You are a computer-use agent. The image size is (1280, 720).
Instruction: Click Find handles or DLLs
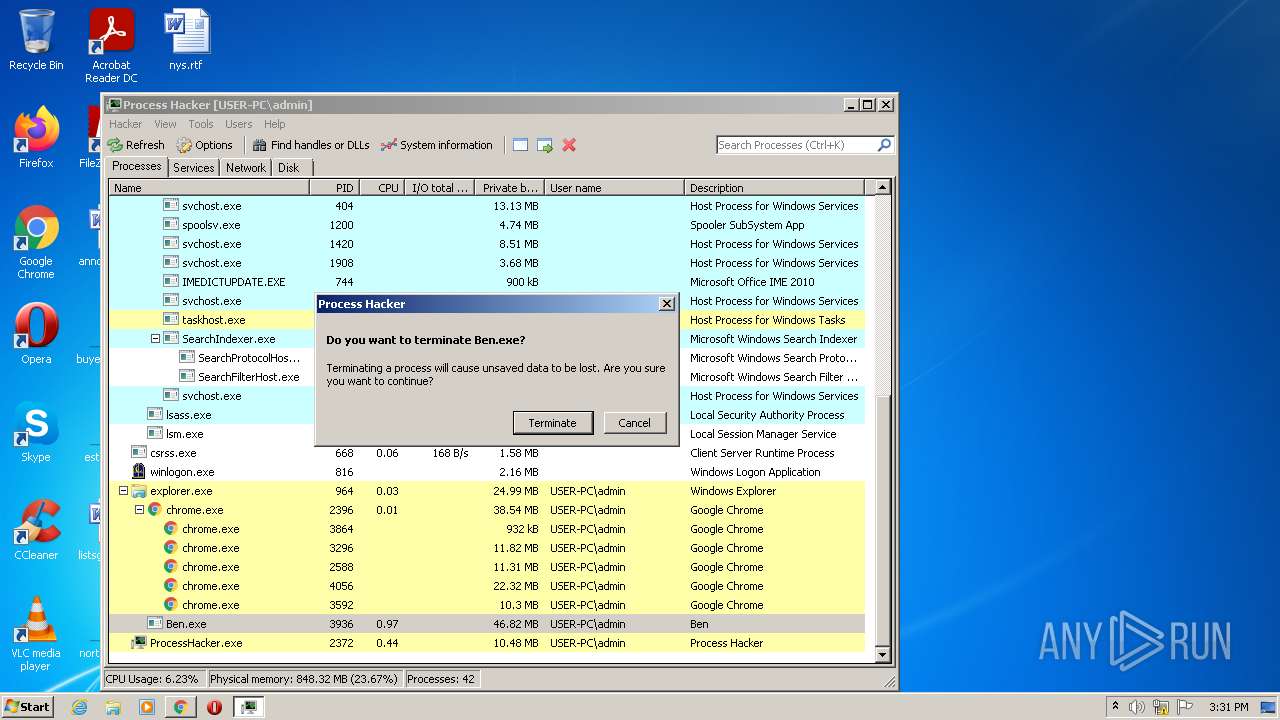[310, 145]
